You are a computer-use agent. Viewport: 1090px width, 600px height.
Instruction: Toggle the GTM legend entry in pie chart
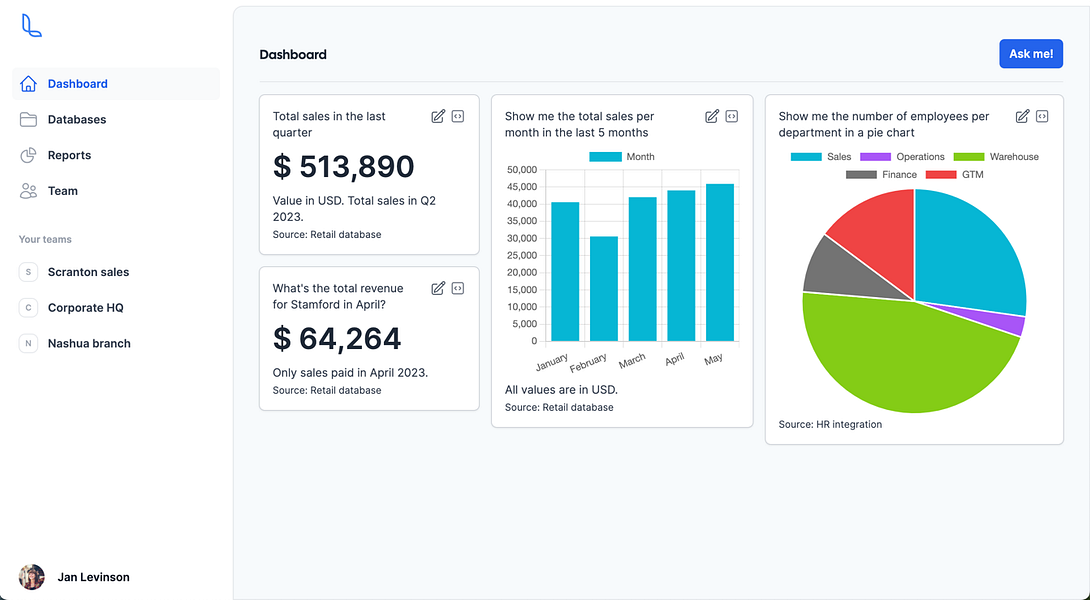(954, 175)
